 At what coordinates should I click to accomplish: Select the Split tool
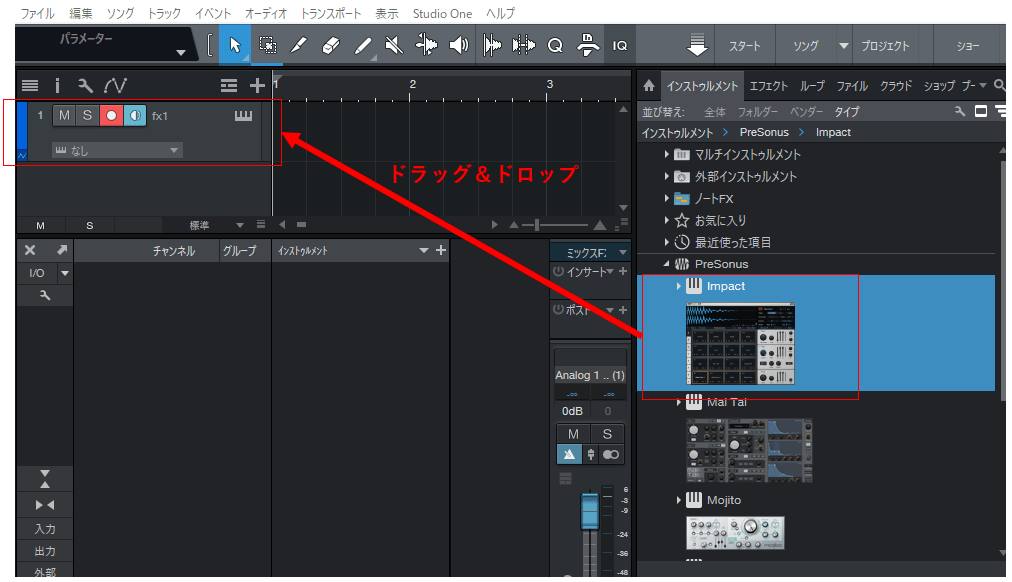[x=299, y=45]
